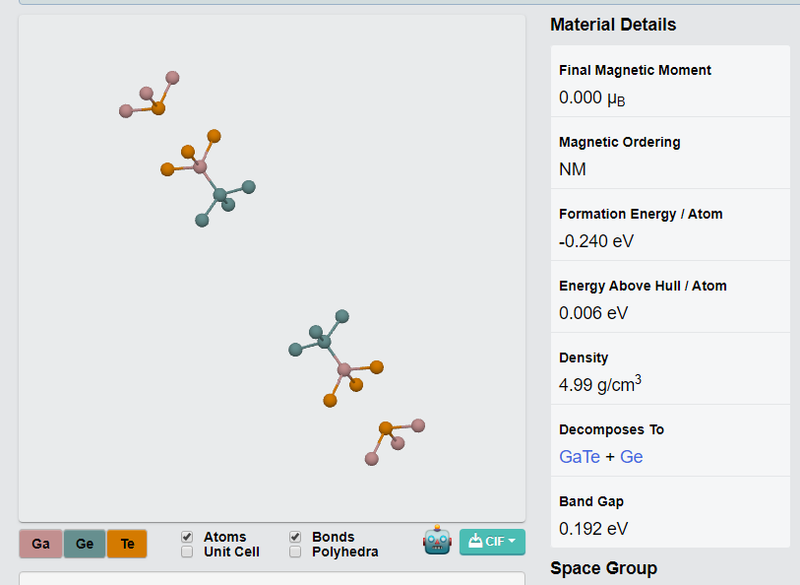800x585 pixels.
Task: Click the topmost pink Ga atom in viewer
Action: [172, 77]
